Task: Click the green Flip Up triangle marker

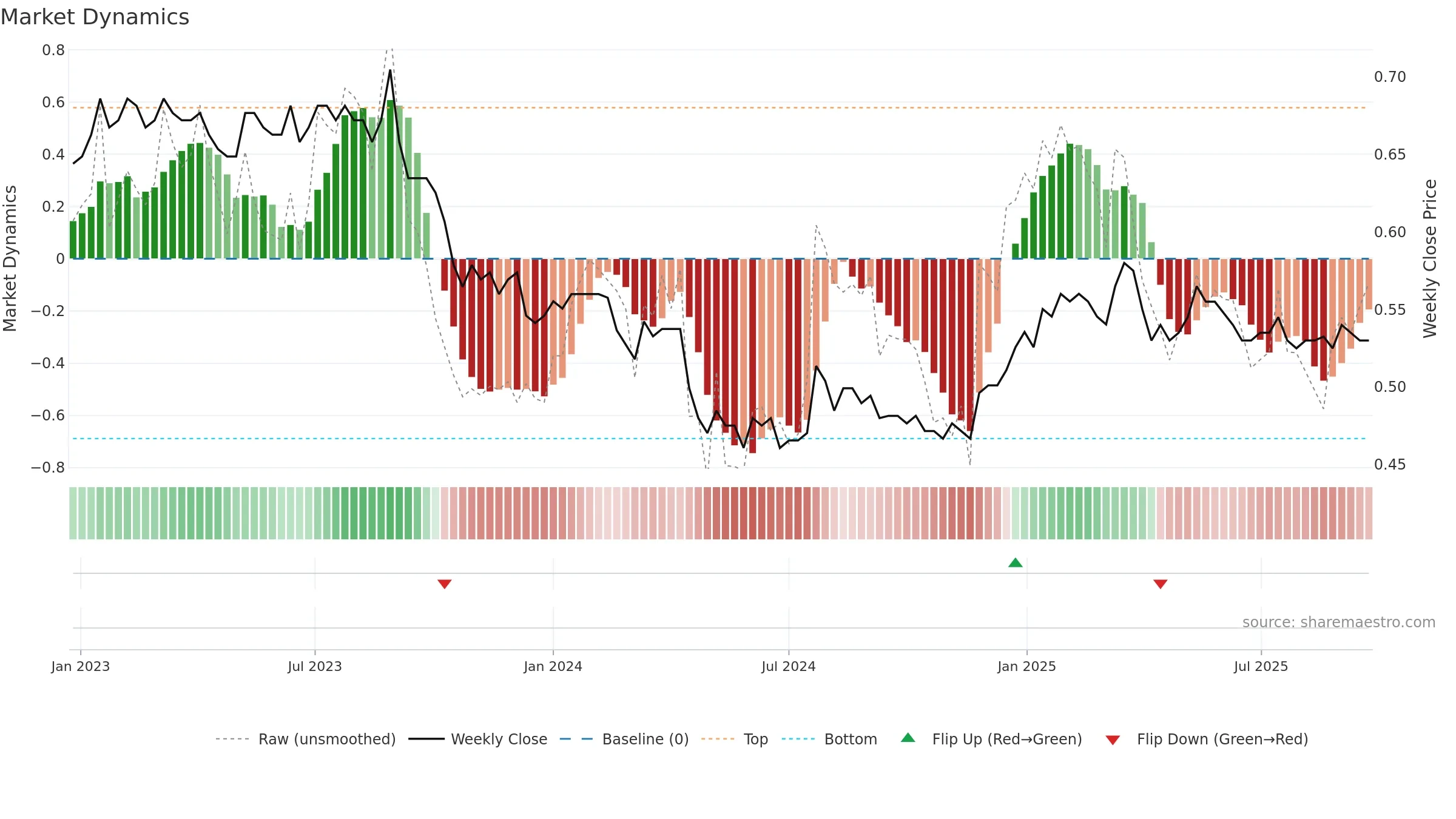Action: click(x=1016, y=563)
